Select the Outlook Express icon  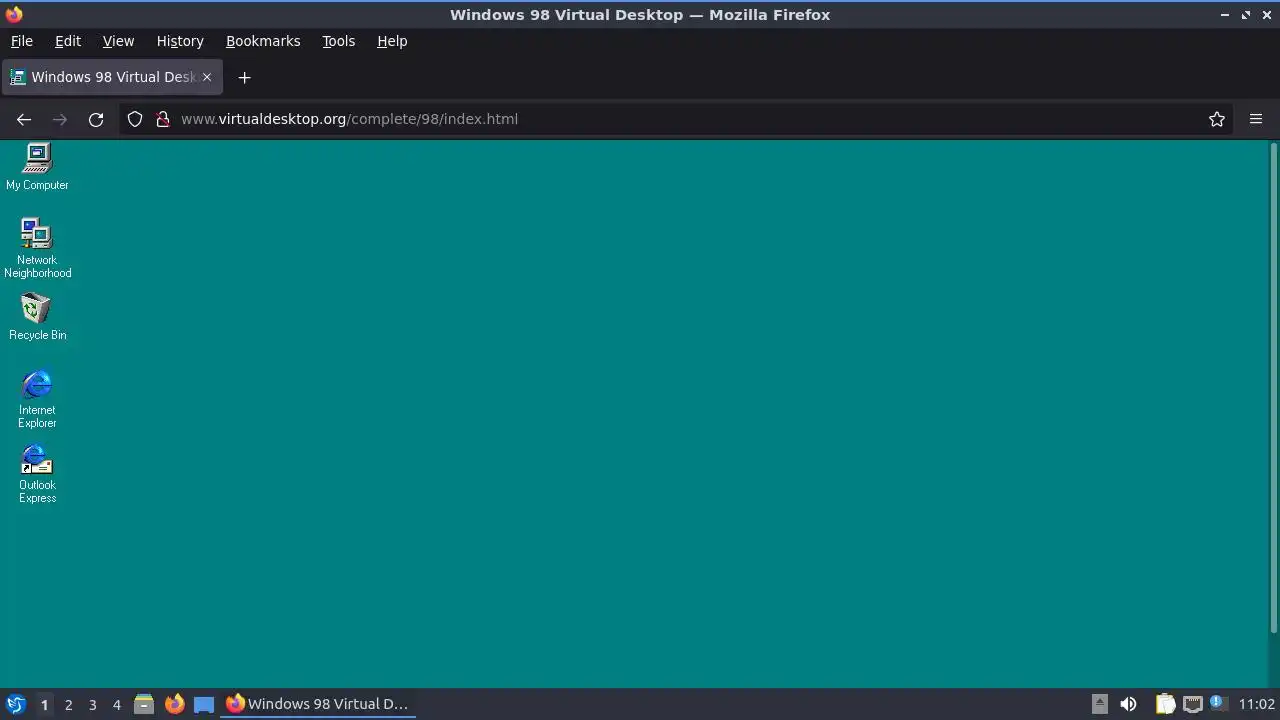[x=37, y=473]
